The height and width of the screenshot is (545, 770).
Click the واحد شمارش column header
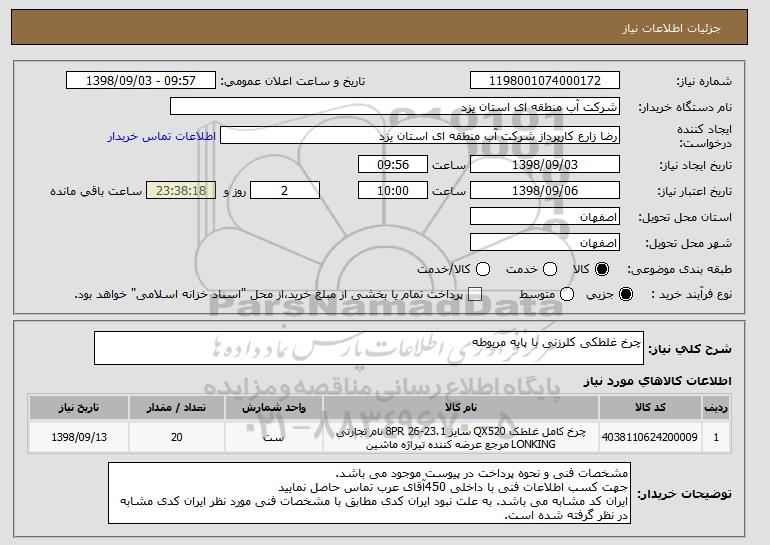(x=274, y=408)
